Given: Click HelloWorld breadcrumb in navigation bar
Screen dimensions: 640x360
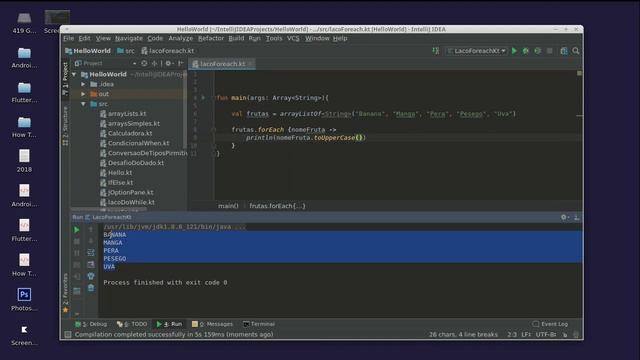Looking at the screenshot, I should click(x=88, y=51).
